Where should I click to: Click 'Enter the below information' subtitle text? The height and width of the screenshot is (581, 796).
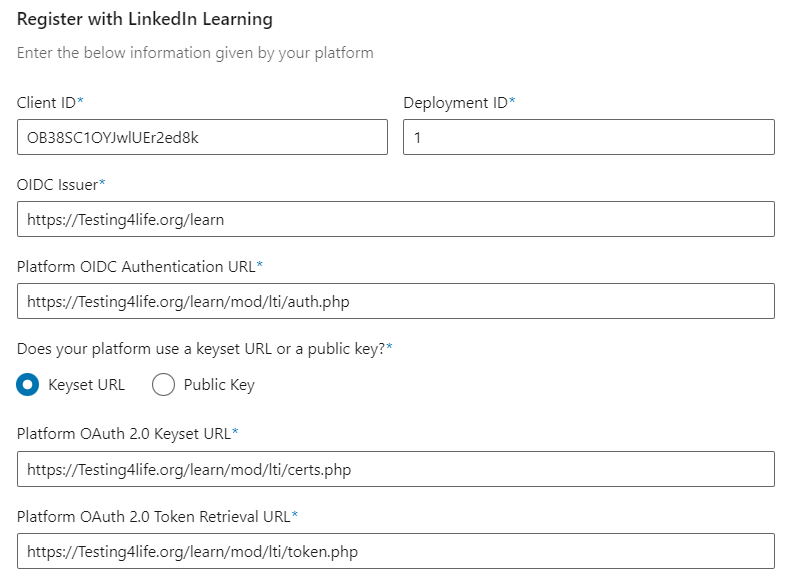pyautogui.click(x=195, y=53)
